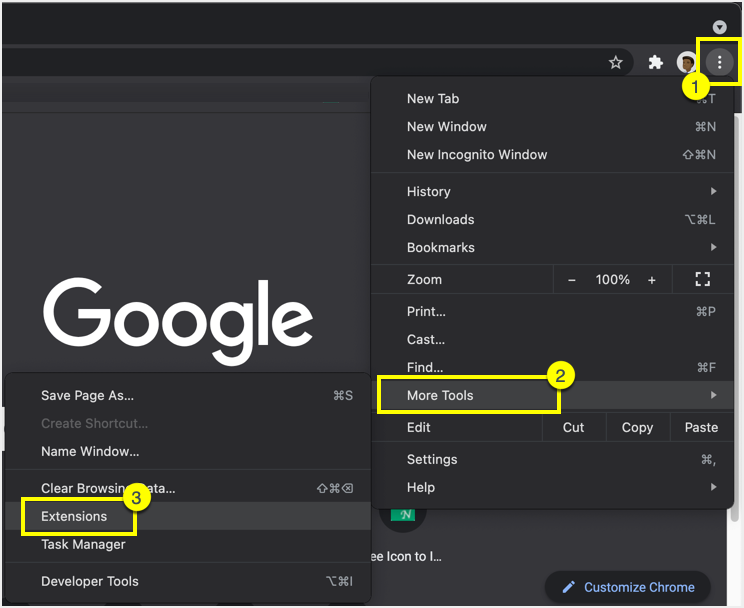Image resolution: width=744 pixels, height=608 pixels.
Task: Click the profile avatar icon
Action: (x=686, y=63)
